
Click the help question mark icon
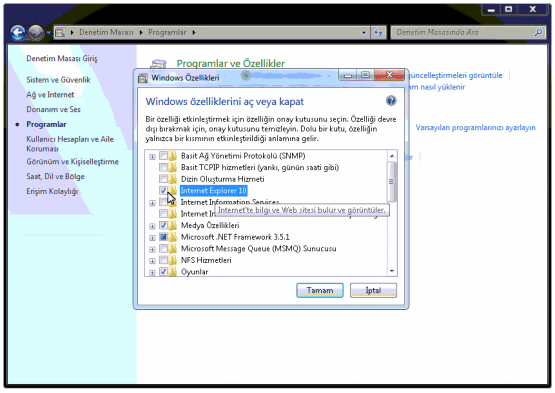coord(391,101)
